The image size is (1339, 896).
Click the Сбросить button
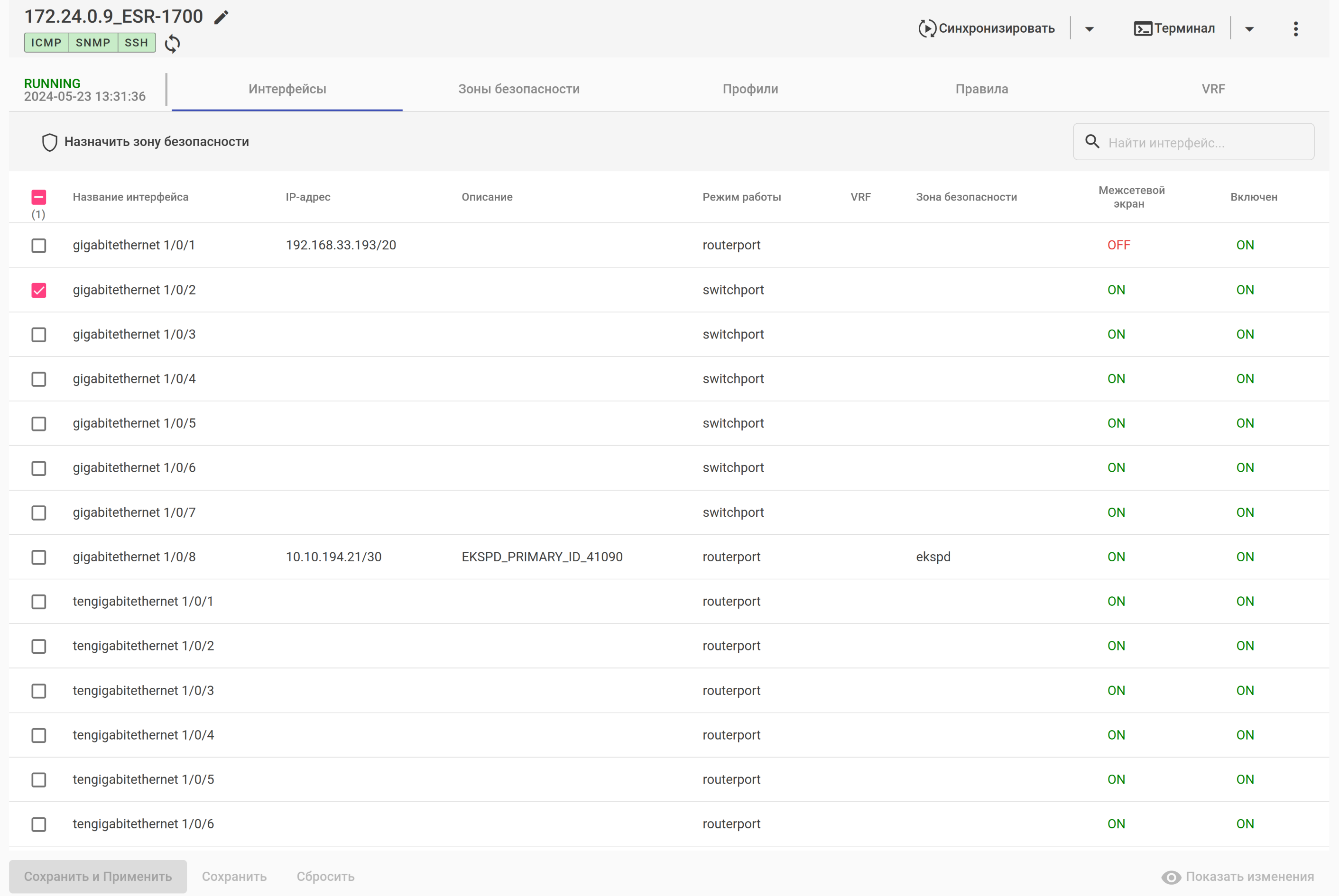pyautogui.click(x=325, y=877)
